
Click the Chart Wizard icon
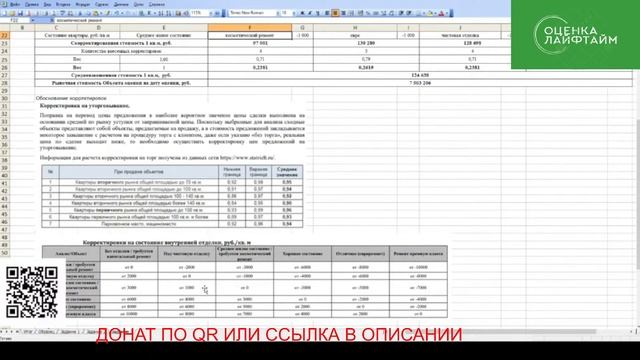[x=178, y=13]
